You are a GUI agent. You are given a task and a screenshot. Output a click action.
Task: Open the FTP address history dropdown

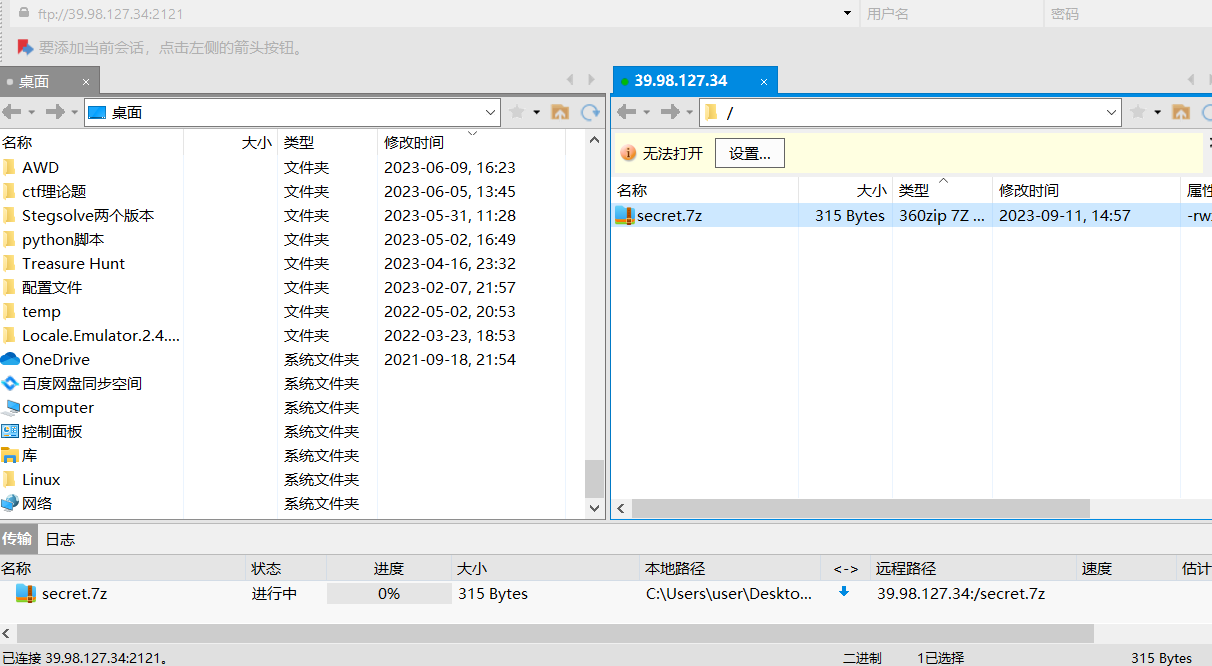click(x=847, y=14)
